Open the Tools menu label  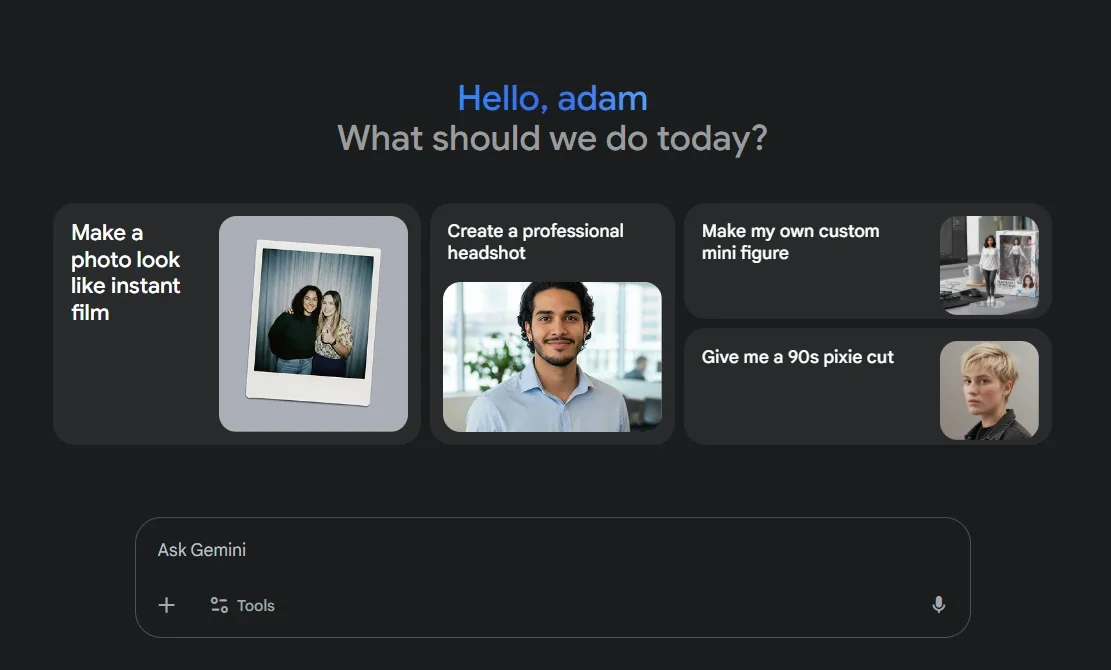pyautogui.click(x=256, y=606)
